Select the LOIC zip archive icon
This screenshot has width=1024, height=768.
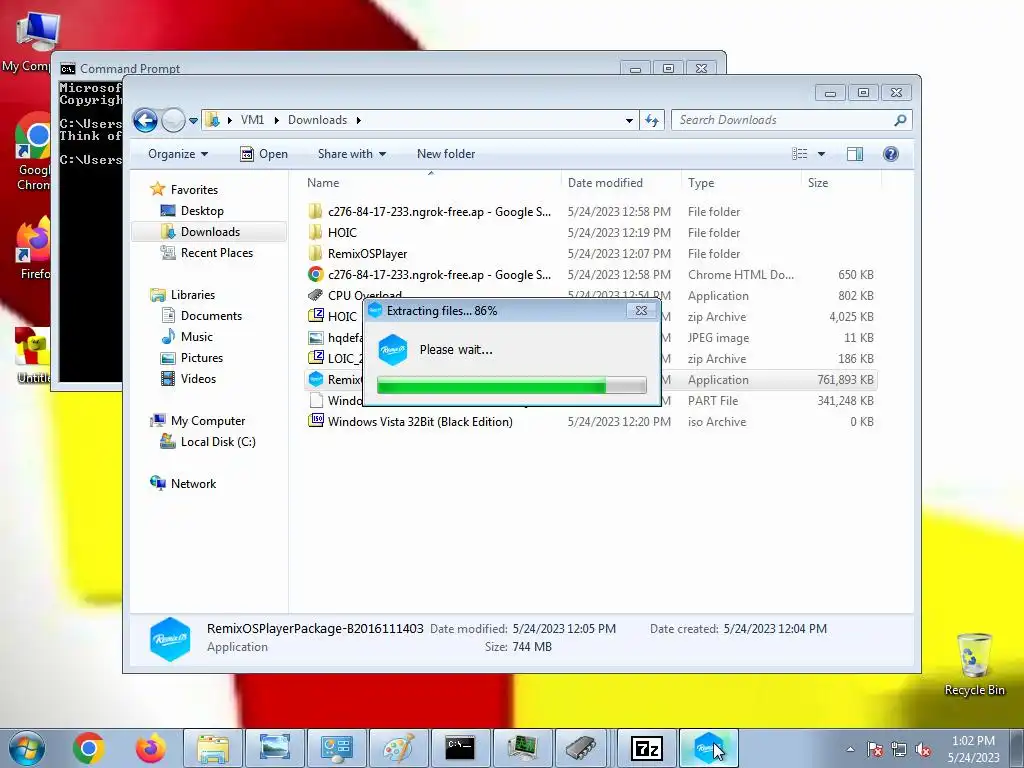point(315,358)
